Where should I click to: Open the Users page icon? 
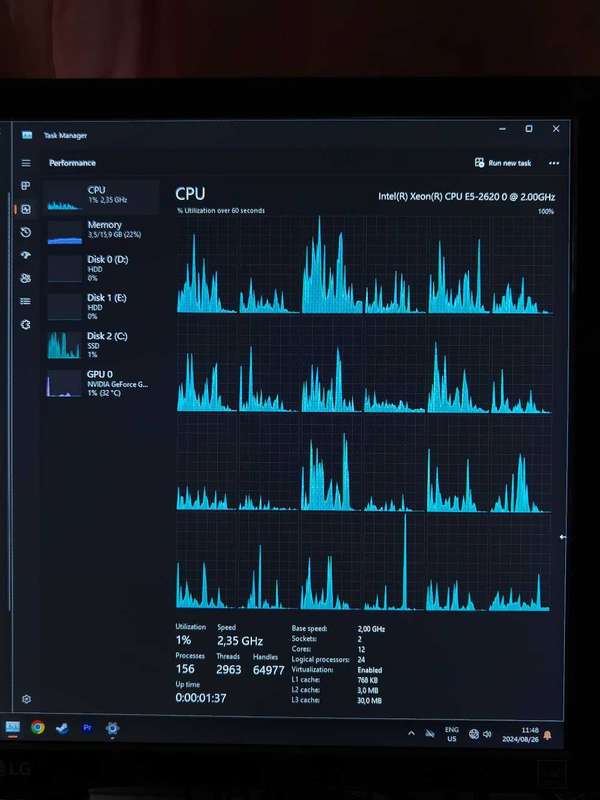26,278
